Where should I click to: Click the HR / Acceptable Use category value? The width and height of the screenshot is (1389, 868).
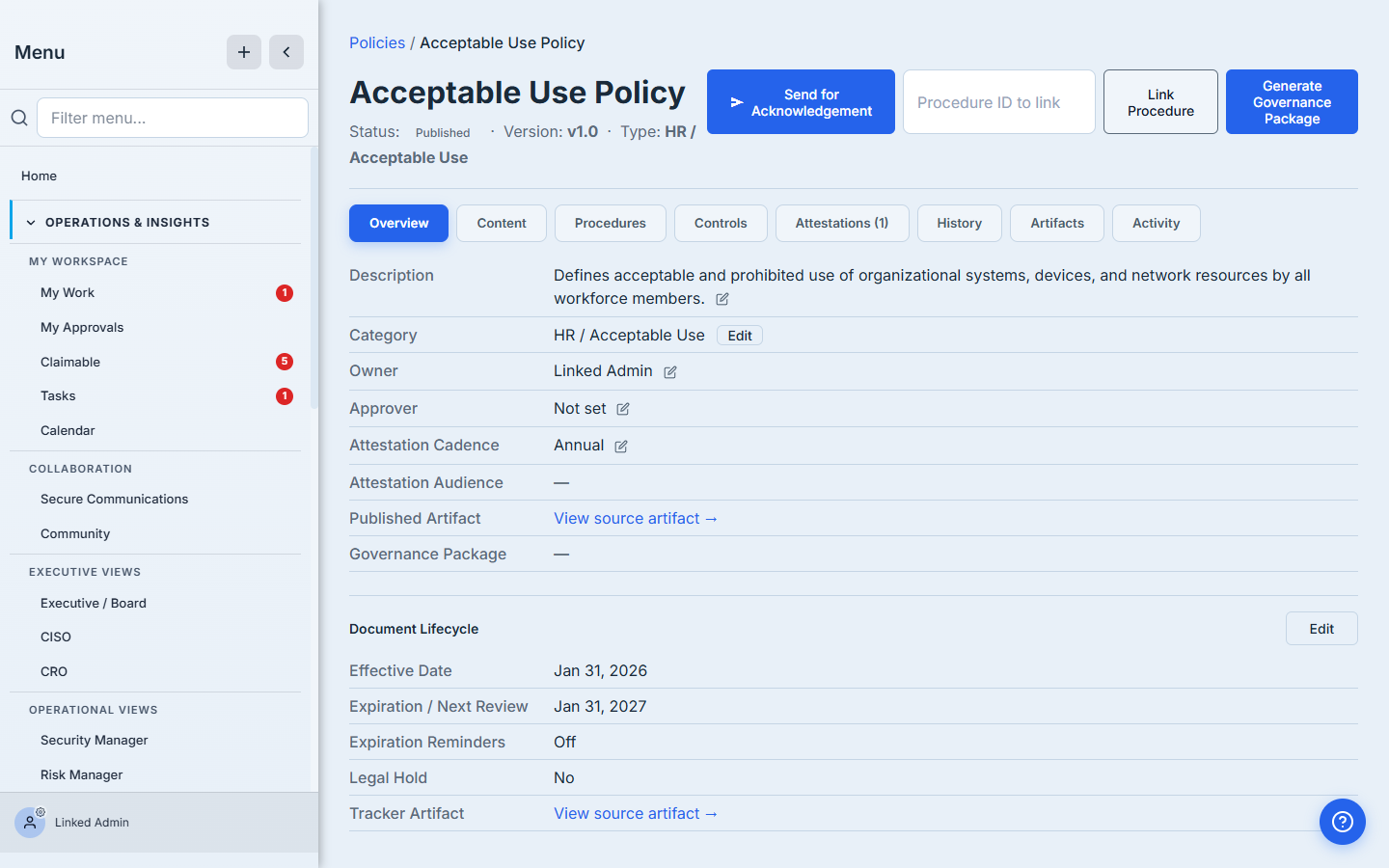629,336
